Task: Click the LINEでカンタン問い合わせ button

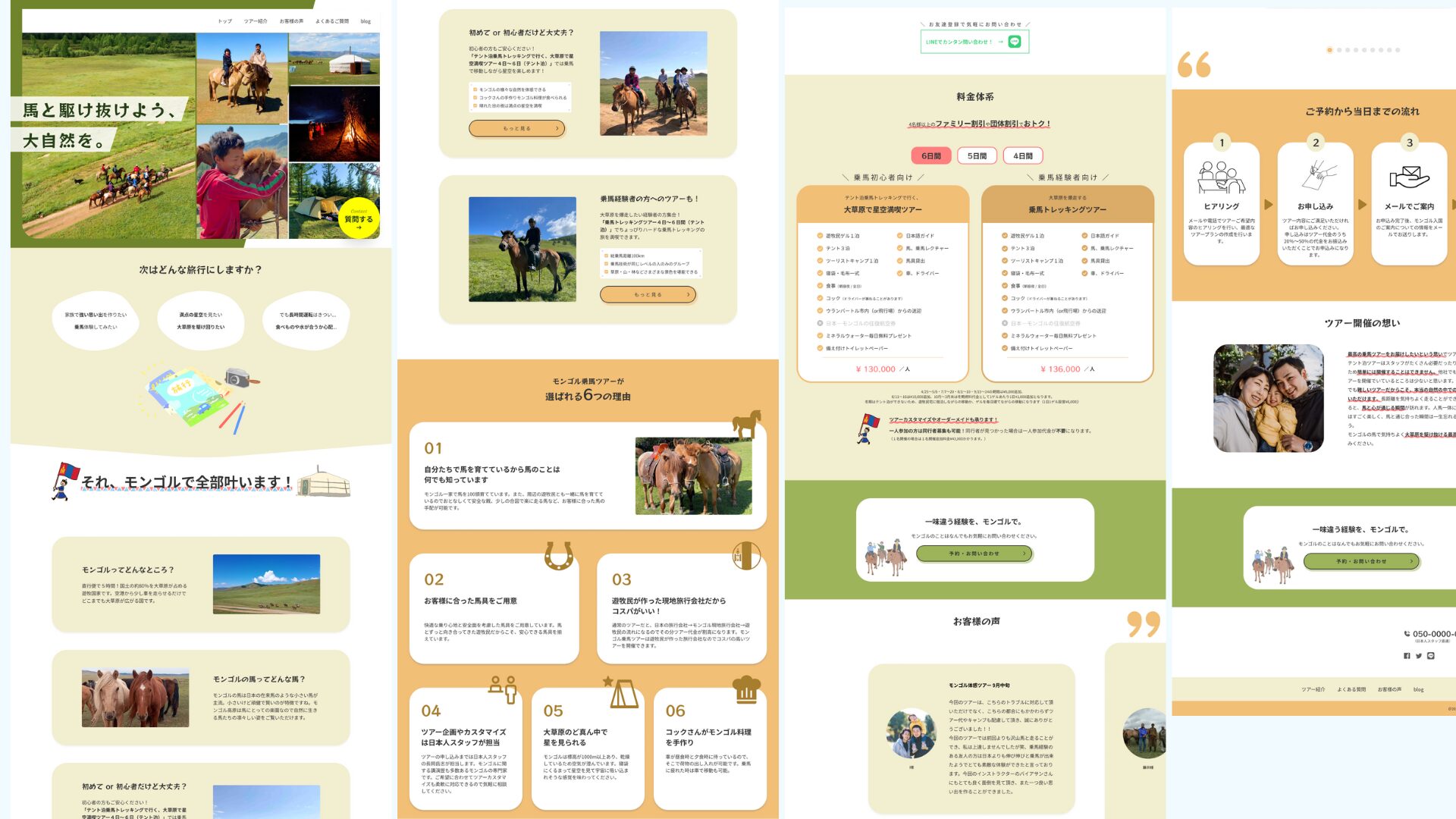Action: 974,42
